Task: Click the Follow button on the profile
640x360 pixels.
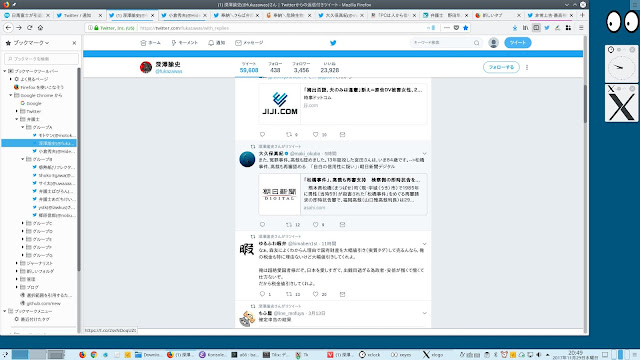Action: tap(501, 67)
